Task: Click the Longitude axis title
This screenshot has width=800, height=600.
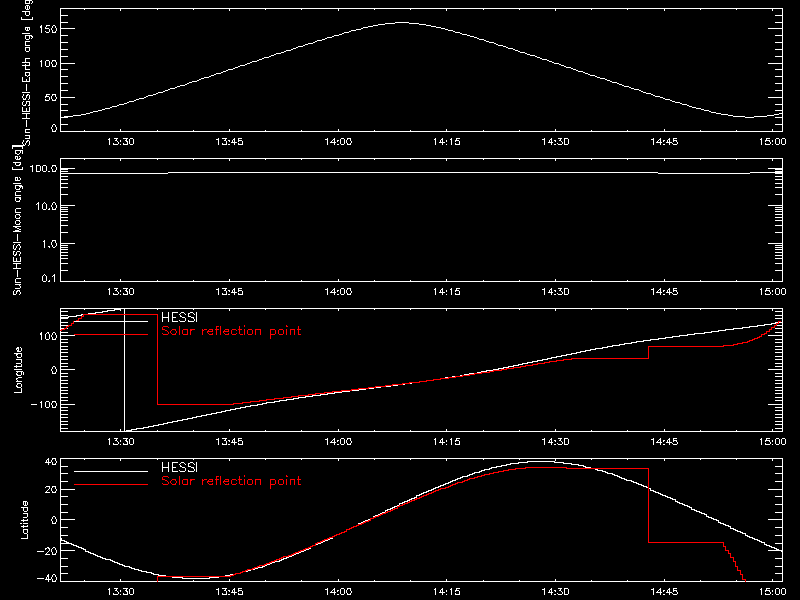Action: pos(18,370)
